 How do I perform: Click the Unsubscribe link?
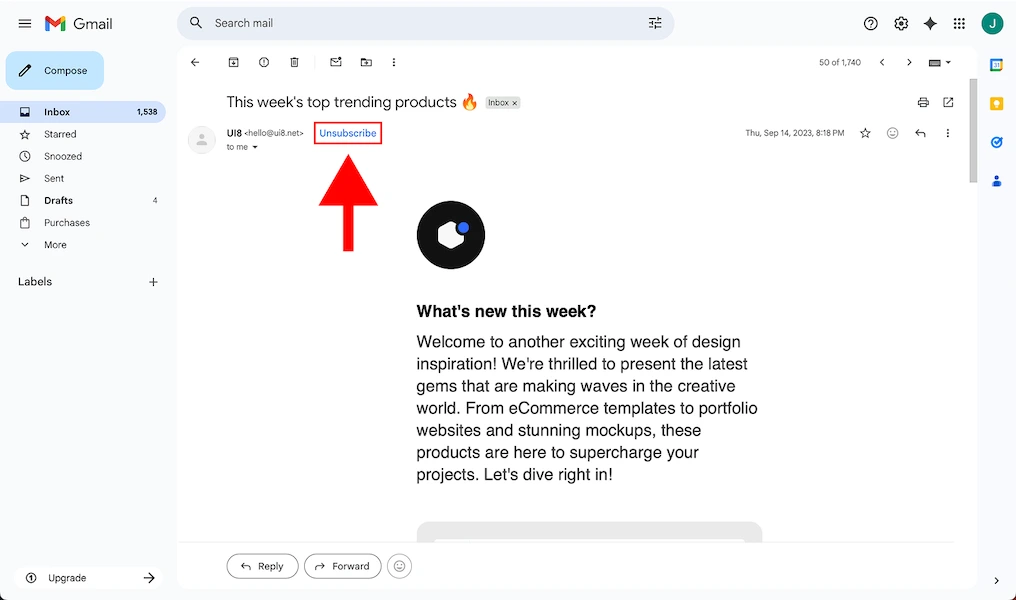[347, 132]
